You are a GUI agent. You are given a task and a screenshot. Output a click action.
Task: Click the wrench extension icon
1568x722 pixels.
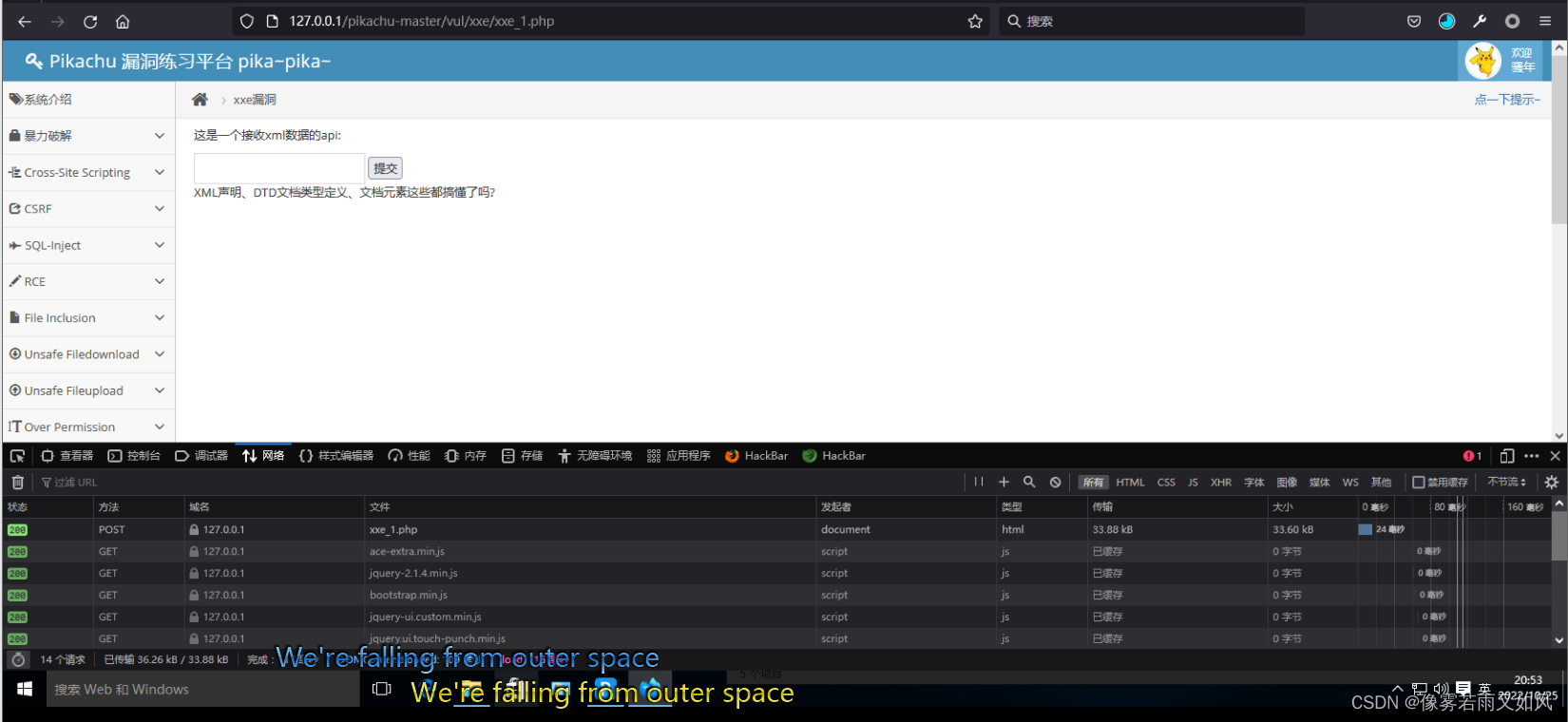tap(1480, 21)
